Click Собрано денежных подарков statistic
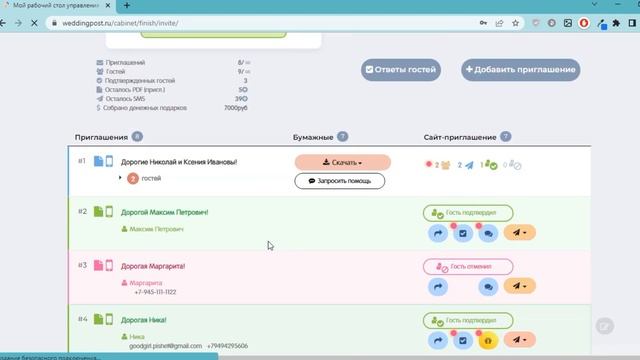The height and width of the screenshot is (360, 640). pos(172,108)
